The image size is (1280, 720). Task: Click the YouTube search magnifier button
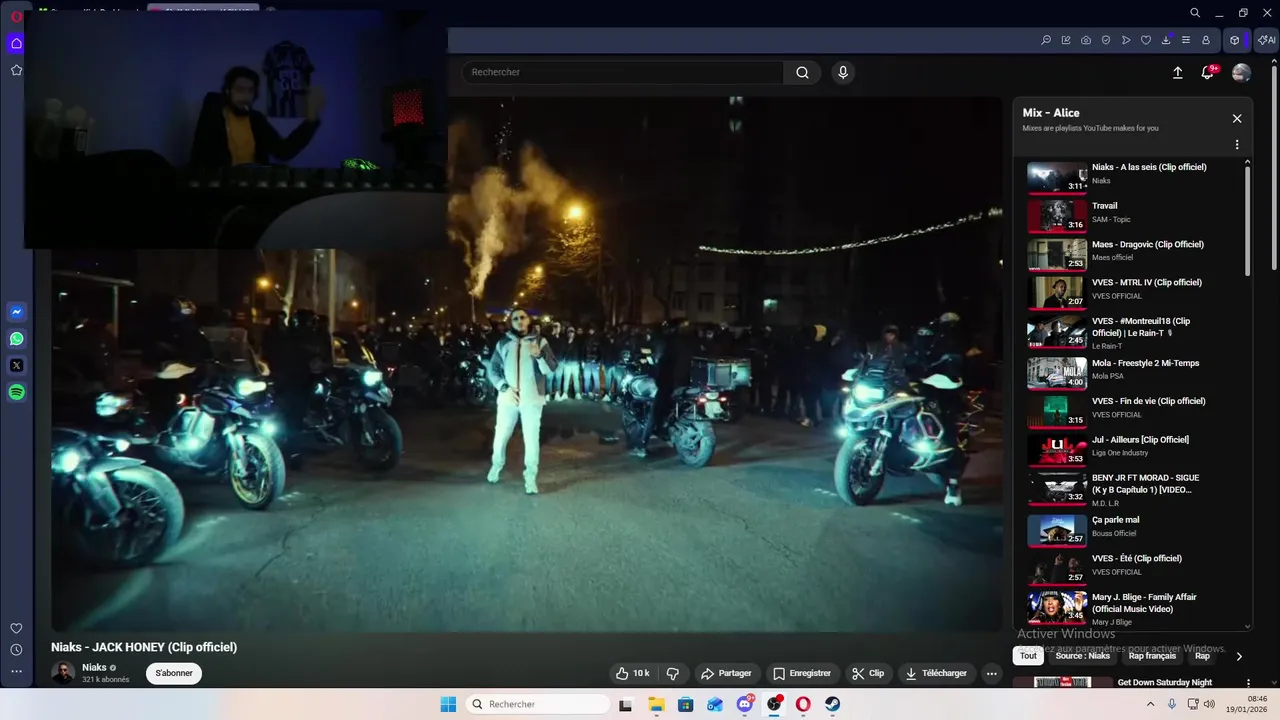click(x=802, y=72)
